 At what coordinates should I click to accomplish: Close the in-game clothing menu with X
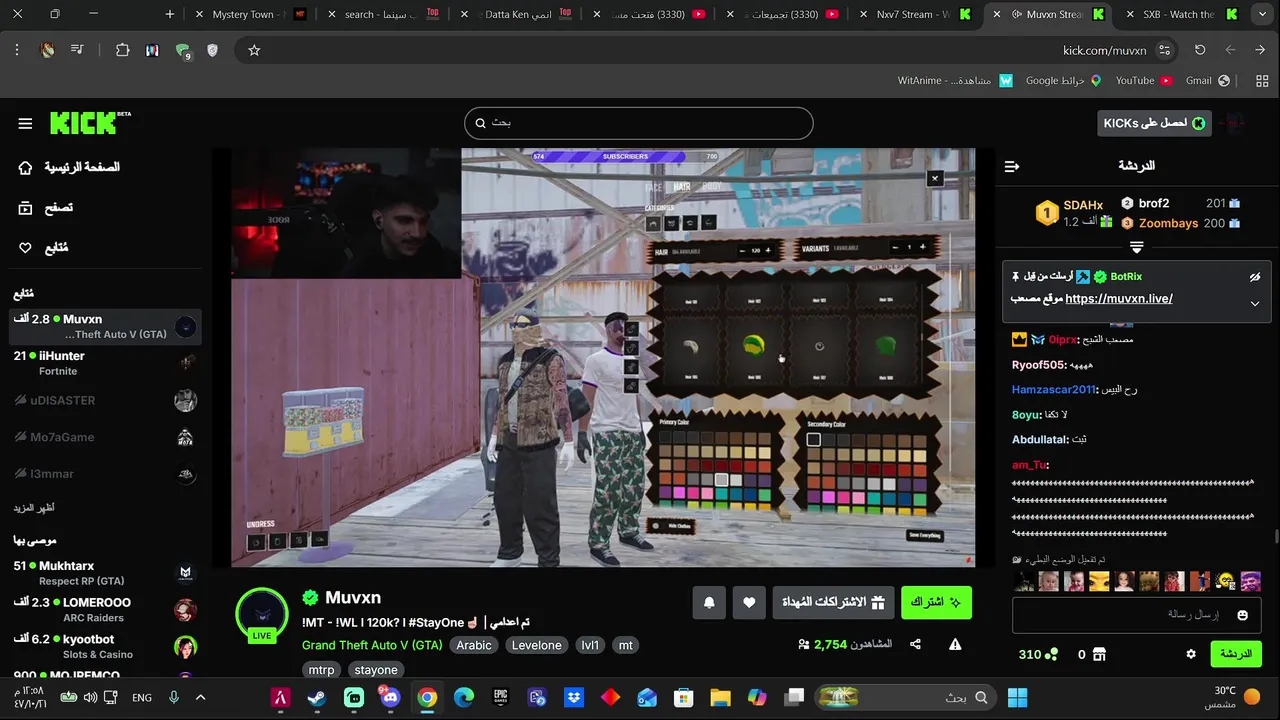(935, 178)
